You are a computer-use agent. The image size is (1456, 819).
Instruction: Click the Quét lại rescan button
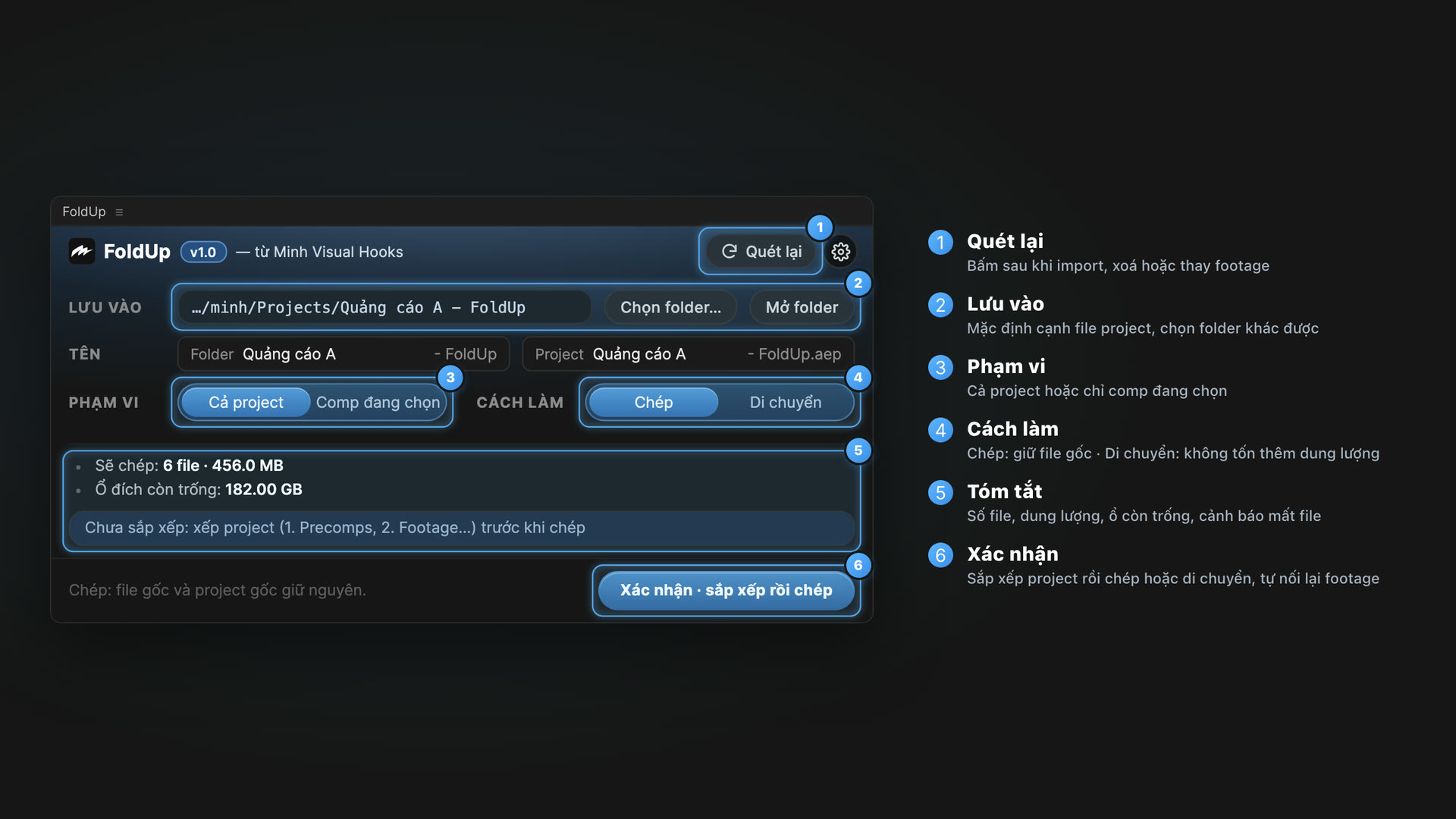pyautogui.click(x=761, y=252)
